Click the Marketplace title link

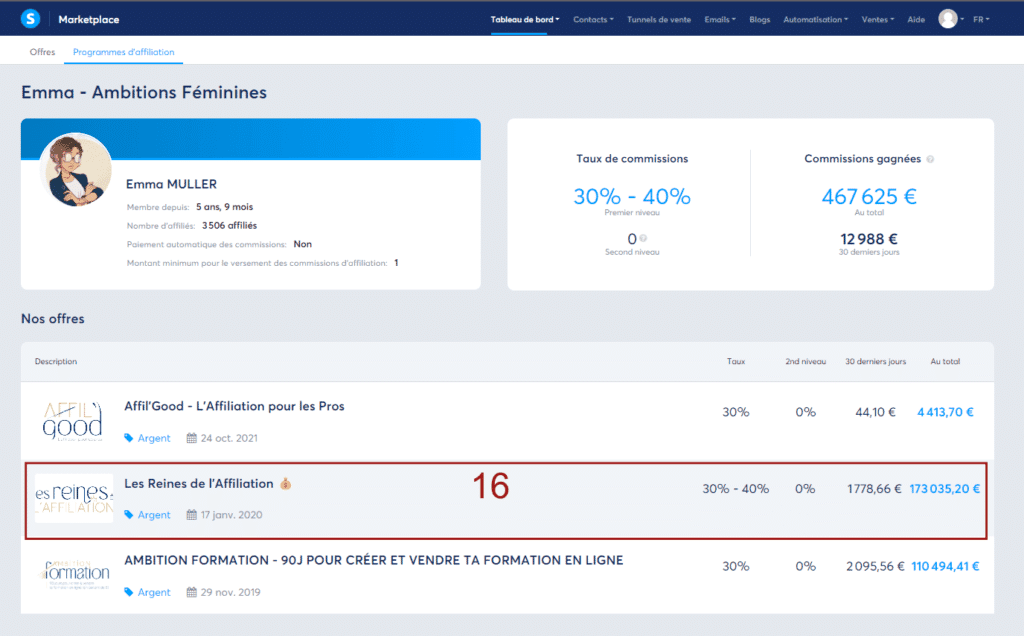tap(89, 20)
